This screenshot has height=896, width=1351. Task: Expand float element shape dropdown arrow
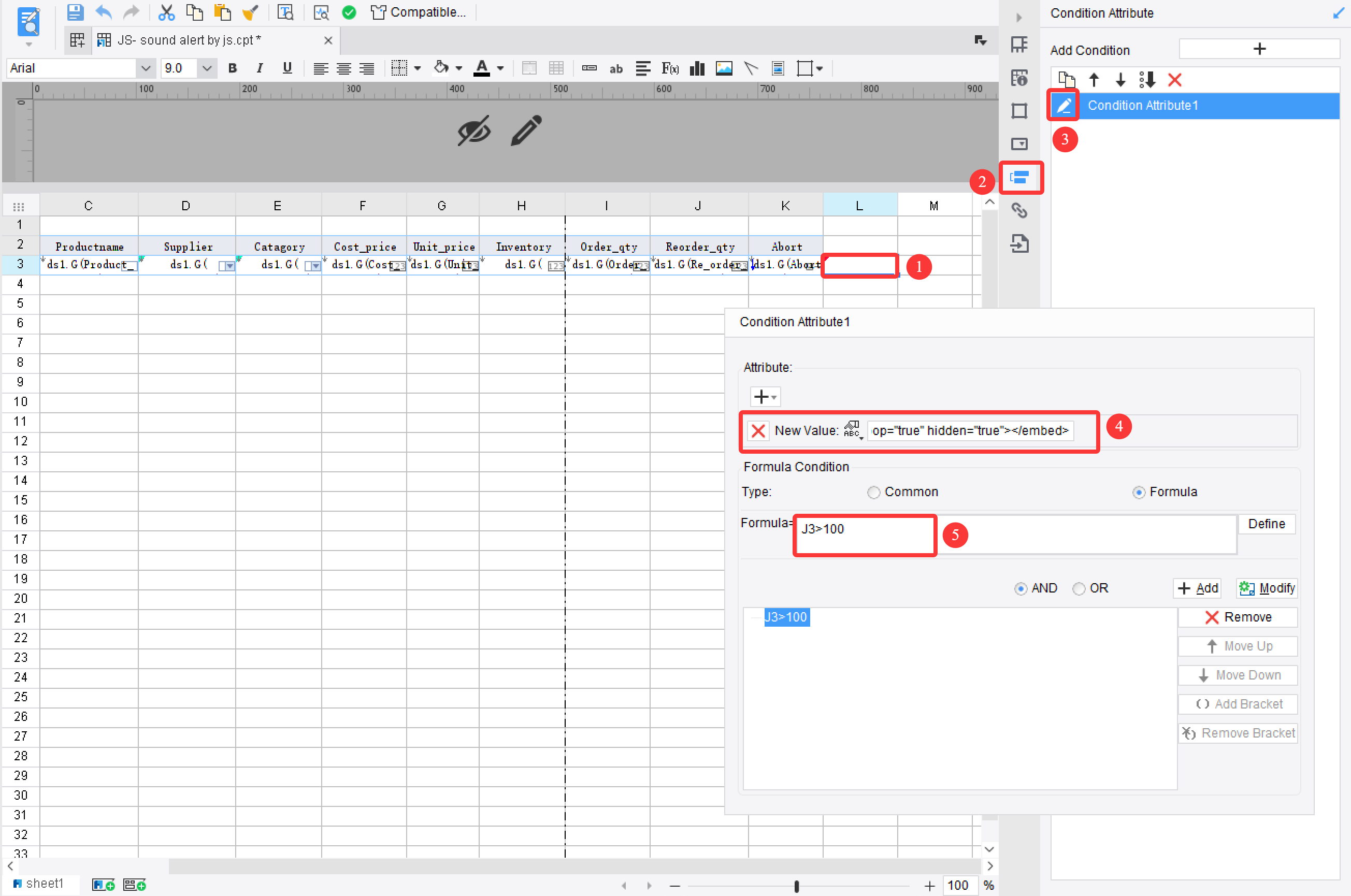coord(819,68)
